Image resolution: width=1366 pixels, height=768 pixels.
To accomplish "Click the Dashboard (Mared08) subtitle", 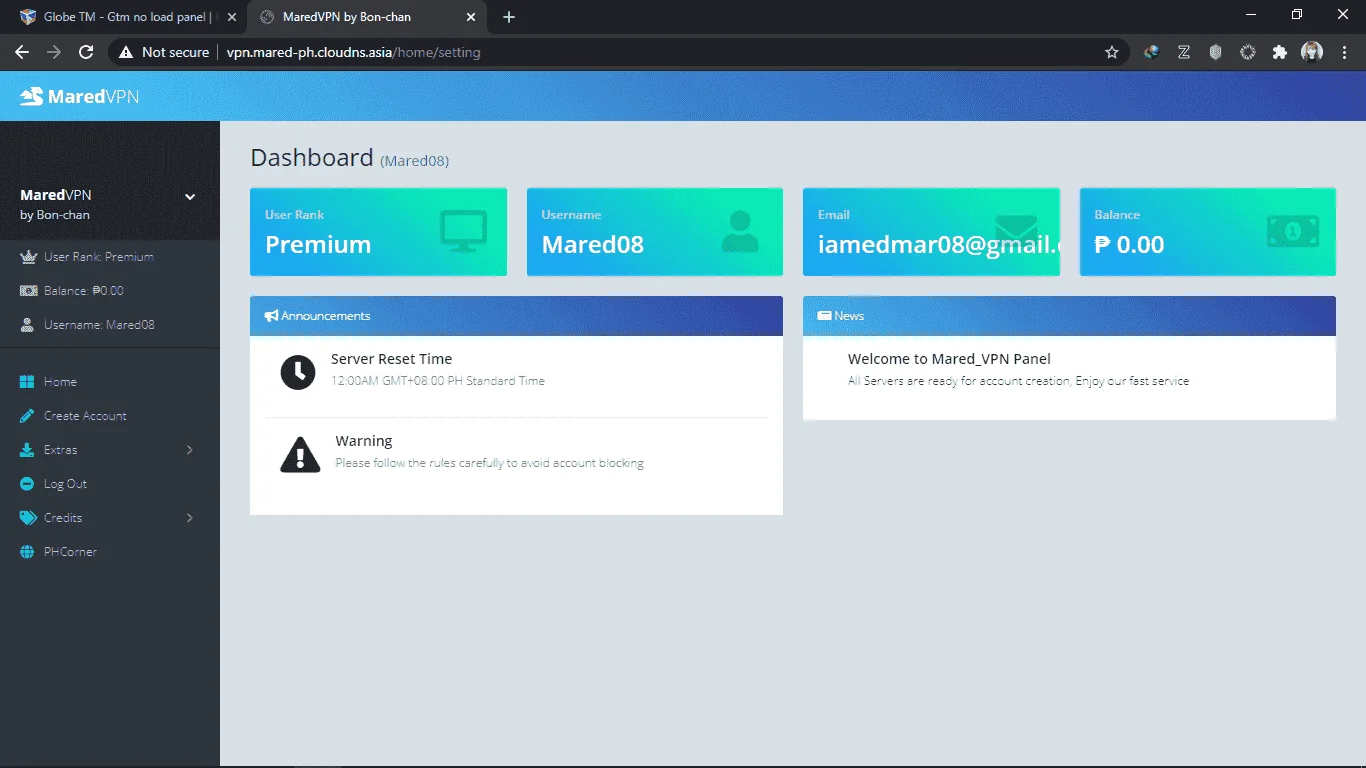I will point(415,161).
